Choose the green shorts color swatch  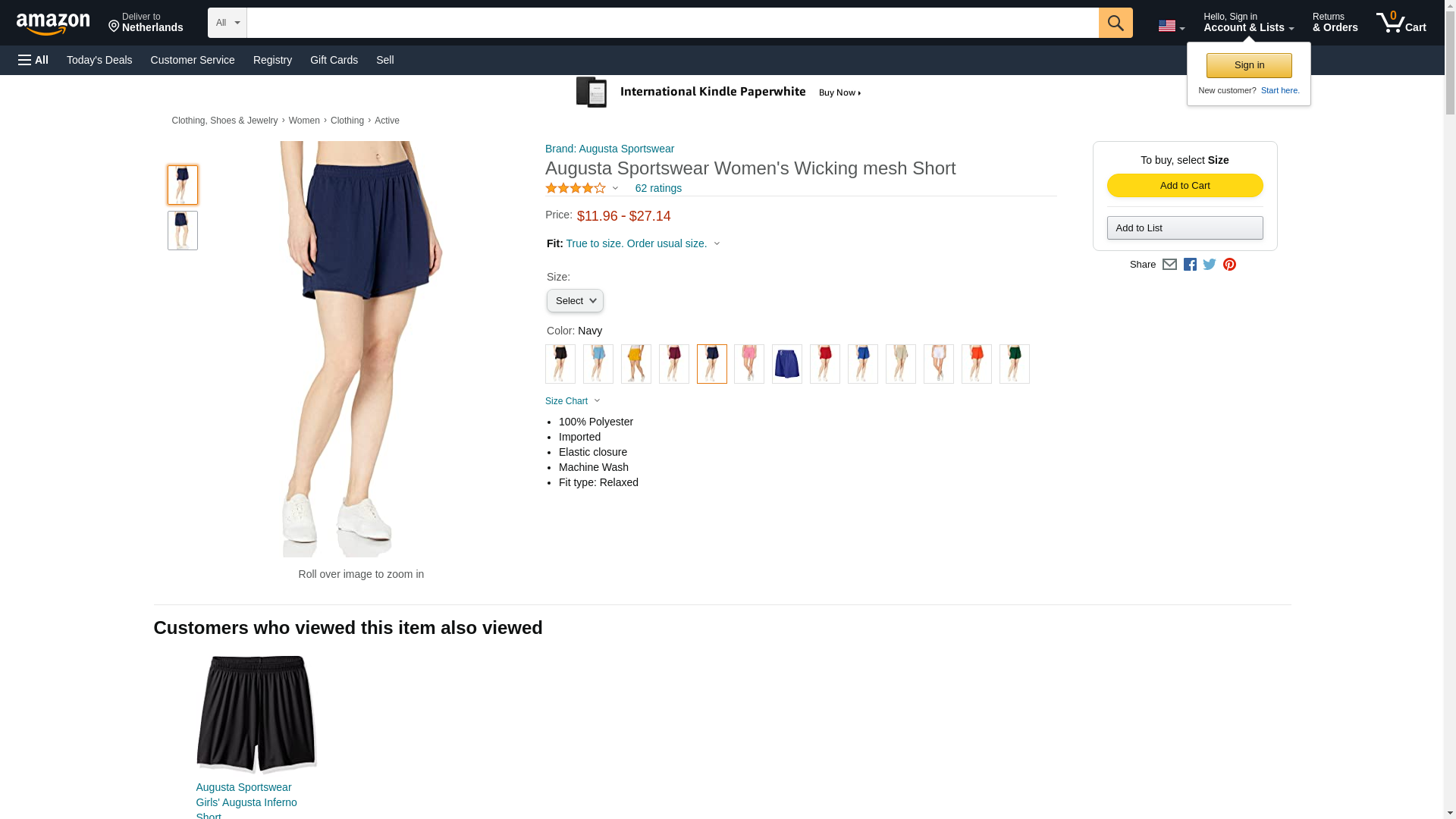click(x=1014, y=364)
